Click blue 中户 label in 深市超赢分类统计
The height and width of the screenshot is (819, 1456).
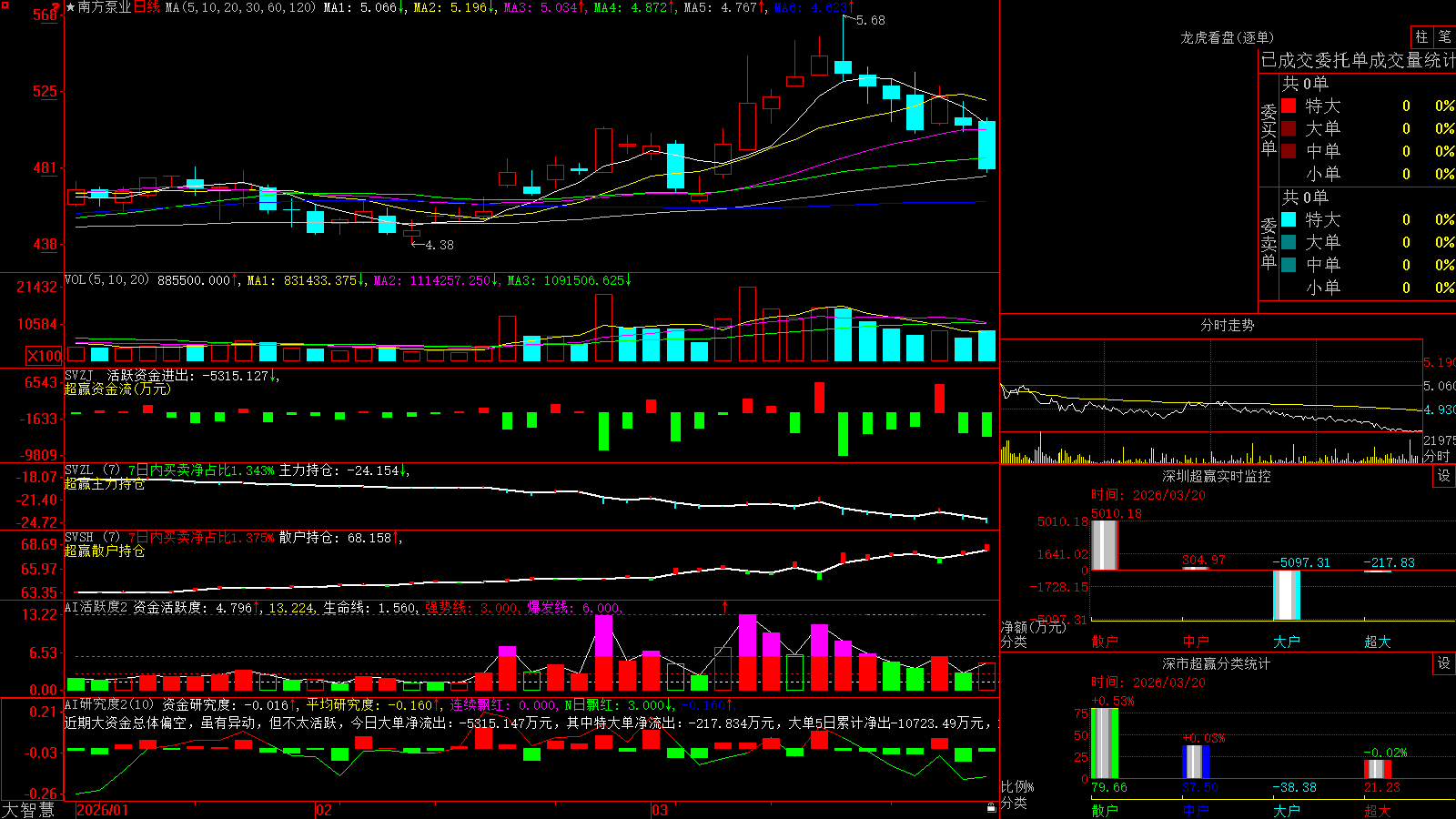click(x=1196, y=810)
